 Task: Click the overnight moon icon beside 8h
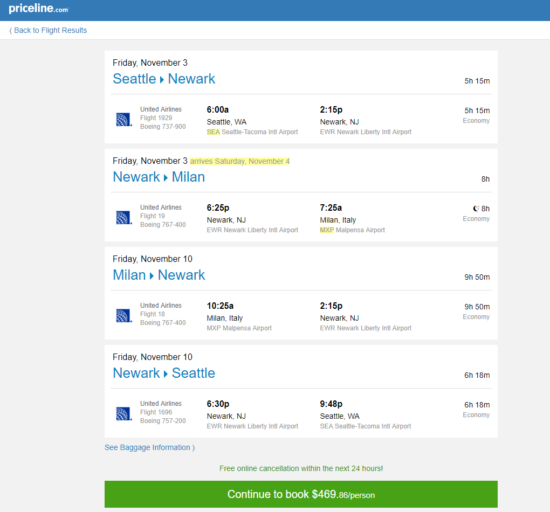(x=476, y=209)
